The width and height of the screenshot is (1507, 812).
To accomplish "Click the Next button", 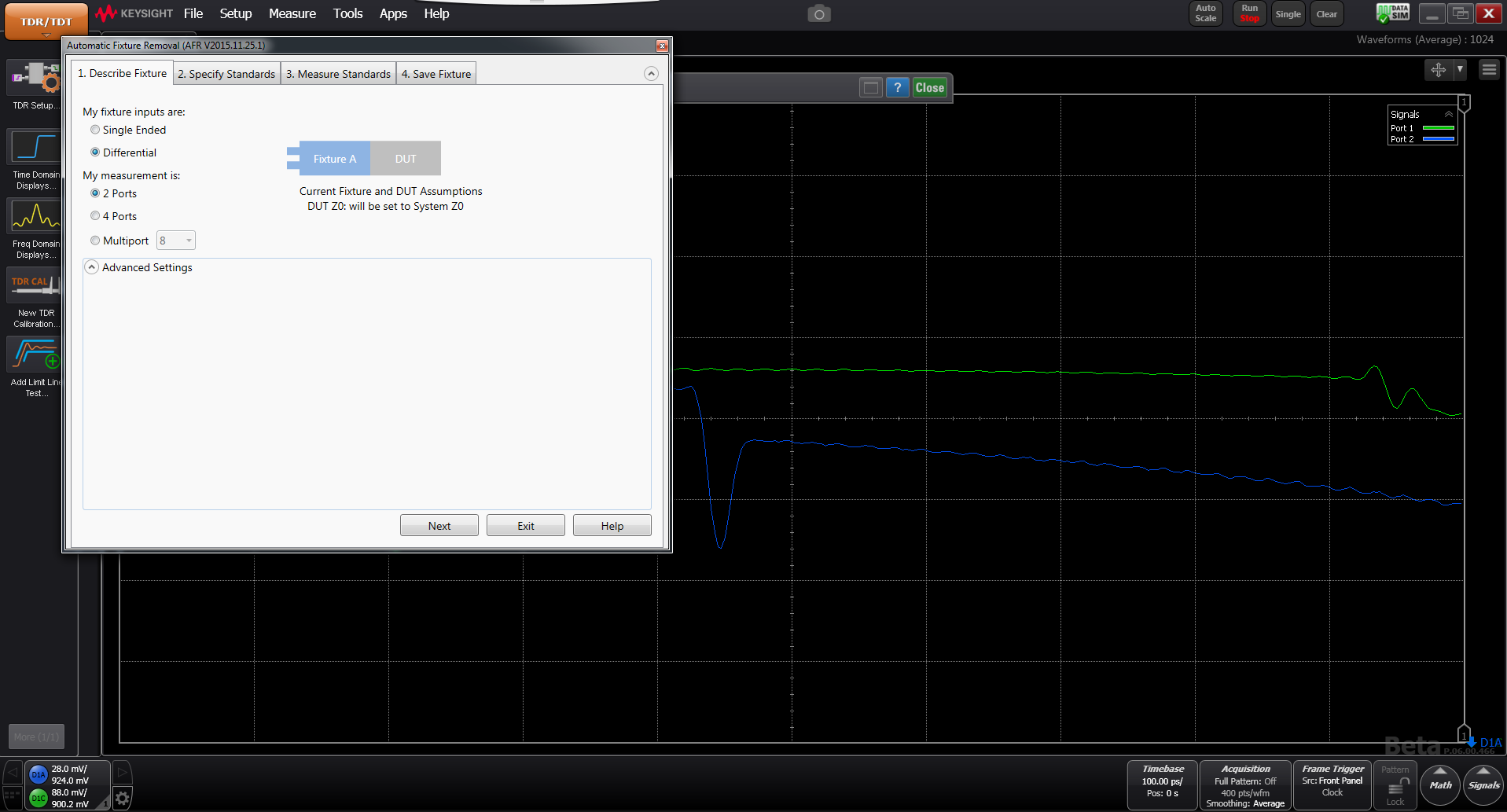I will [439, 526].
